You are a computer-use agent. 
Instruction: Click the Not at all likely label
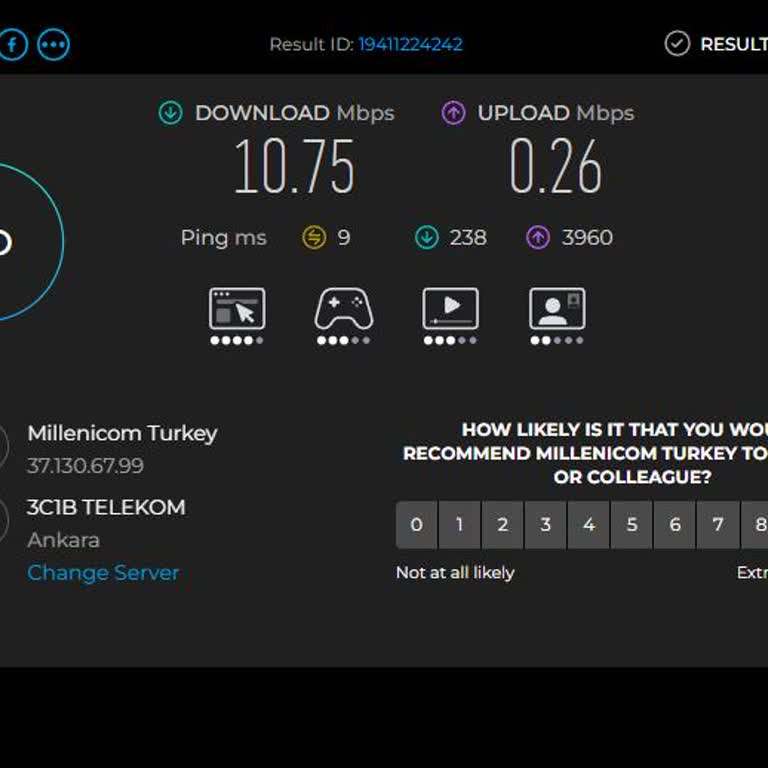point(455,573)
